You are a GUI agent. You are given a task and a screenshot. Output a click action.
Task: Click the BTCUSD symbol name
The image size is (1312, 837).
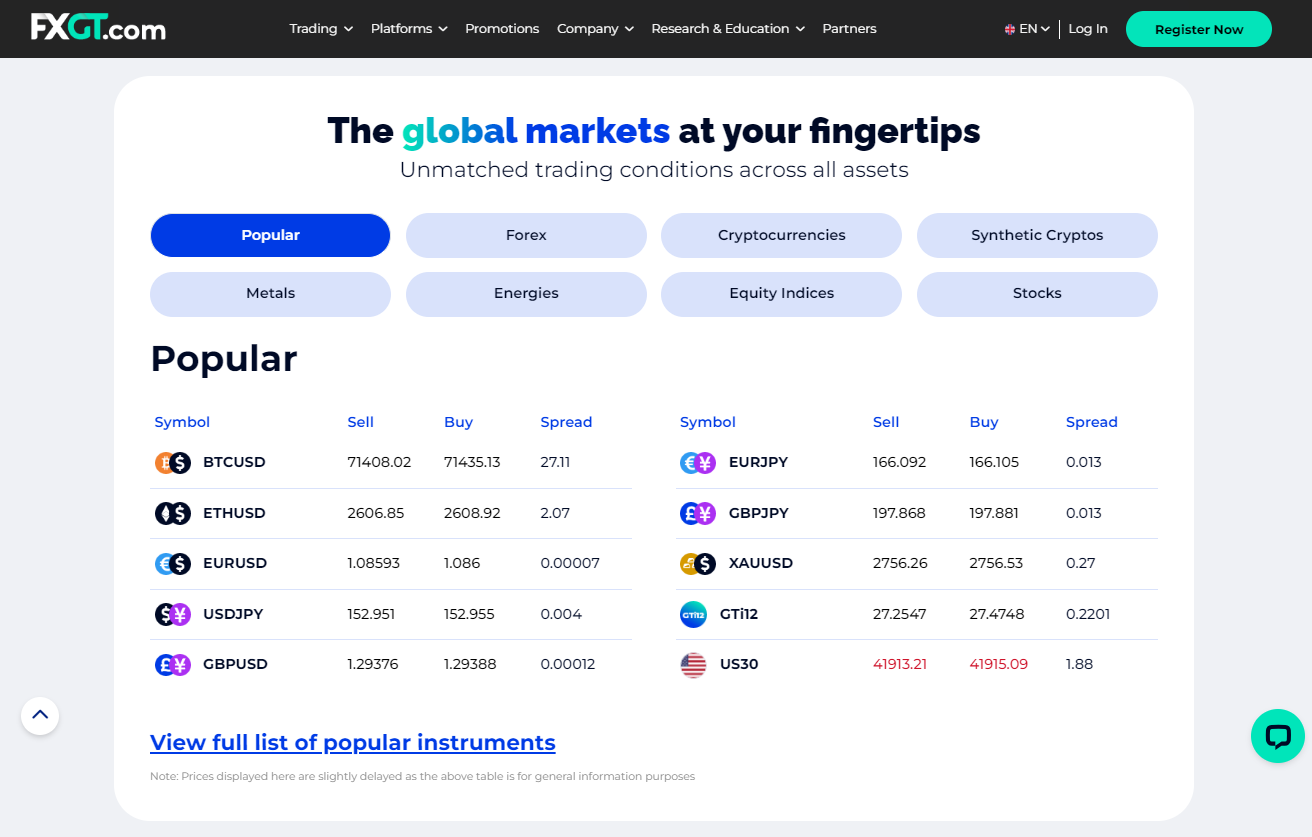point(234,462)
